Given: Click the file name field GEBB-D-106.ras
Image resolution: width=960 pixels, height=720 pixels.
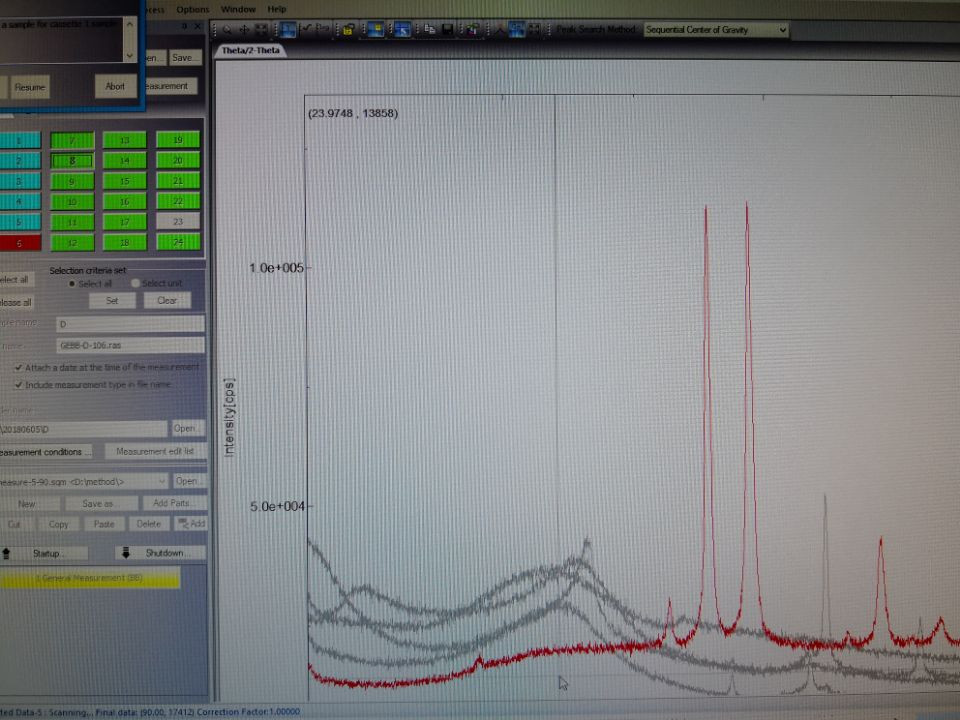Looking at the screenshot, I should click(130, 345).
